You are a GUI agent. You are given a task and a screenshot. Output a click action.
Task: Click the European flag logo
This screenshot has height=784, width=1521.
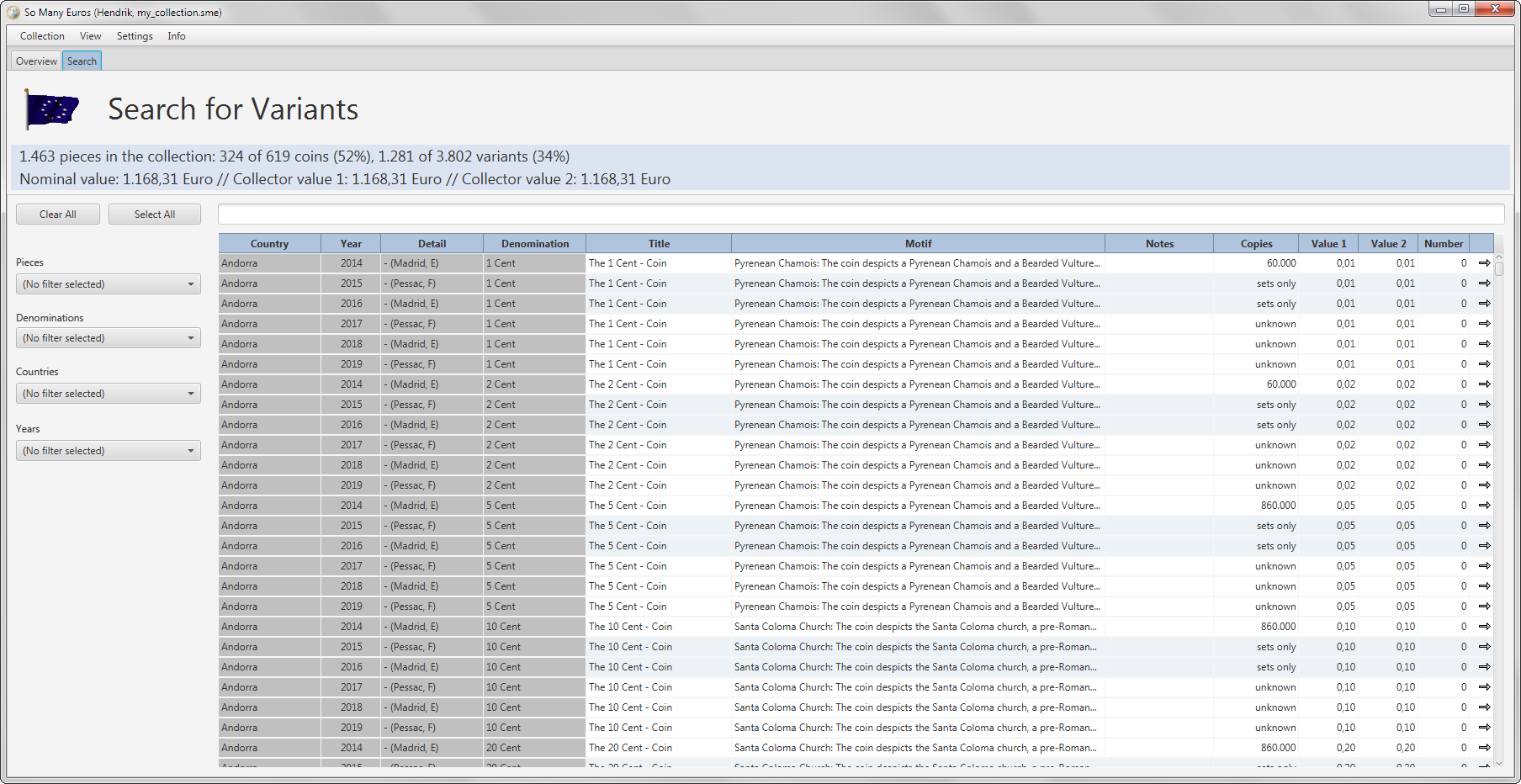tap(51, 109)
